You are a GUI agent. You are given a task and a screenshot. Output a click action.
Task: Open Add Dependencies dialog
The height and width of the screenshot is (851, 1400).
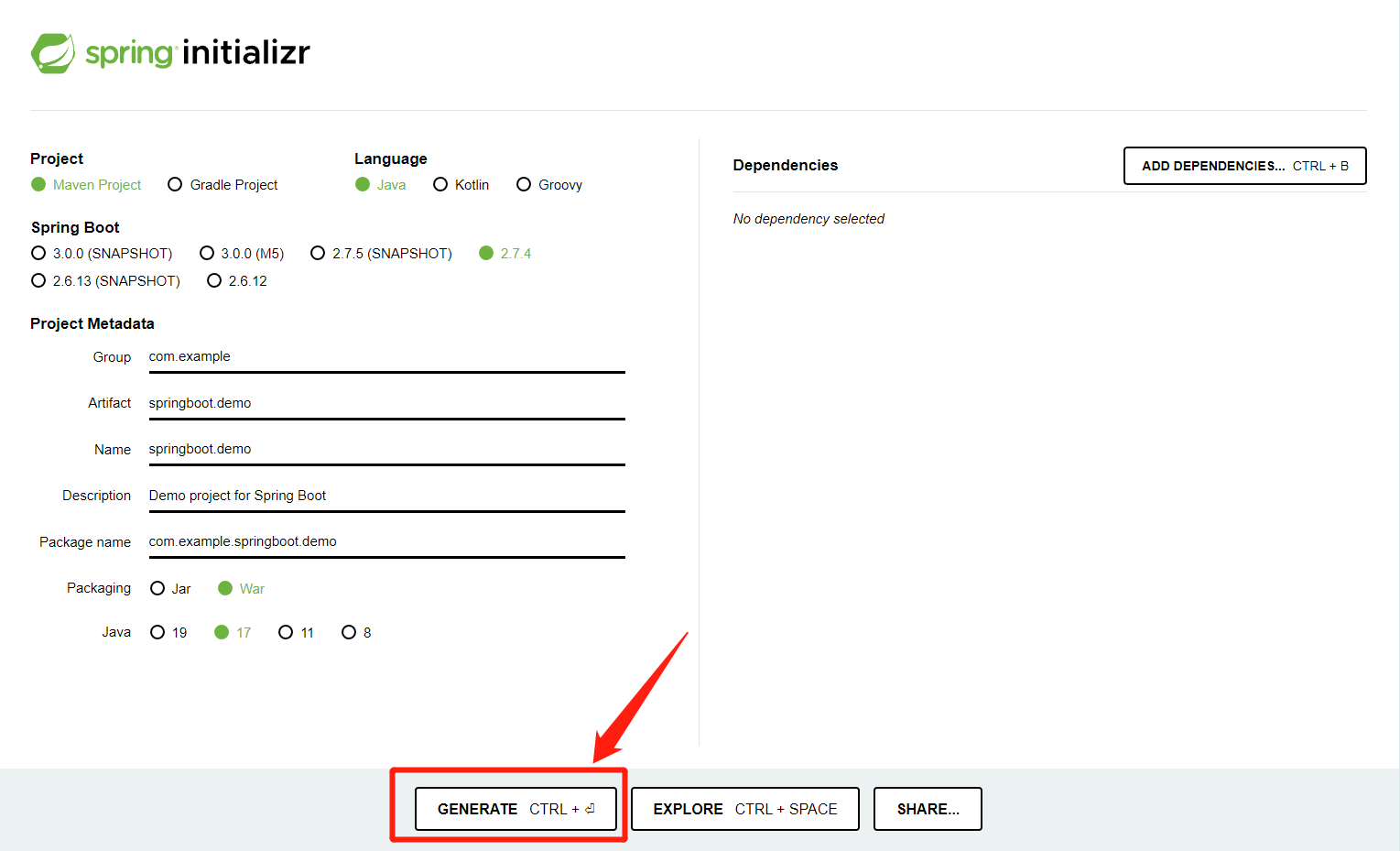(1245, 166)
